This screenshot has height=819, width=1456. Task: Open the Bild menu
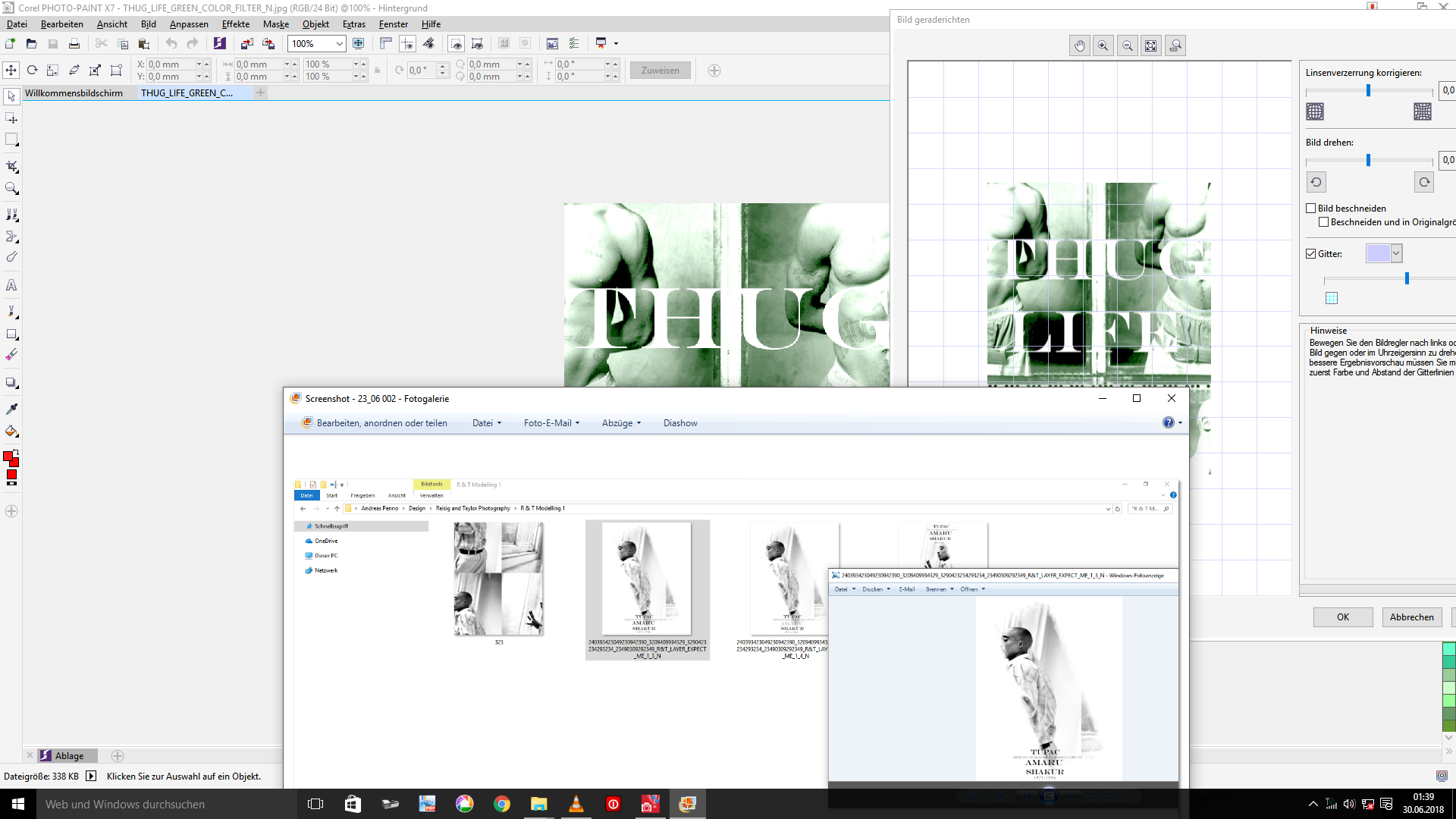(x=148, y=24)
